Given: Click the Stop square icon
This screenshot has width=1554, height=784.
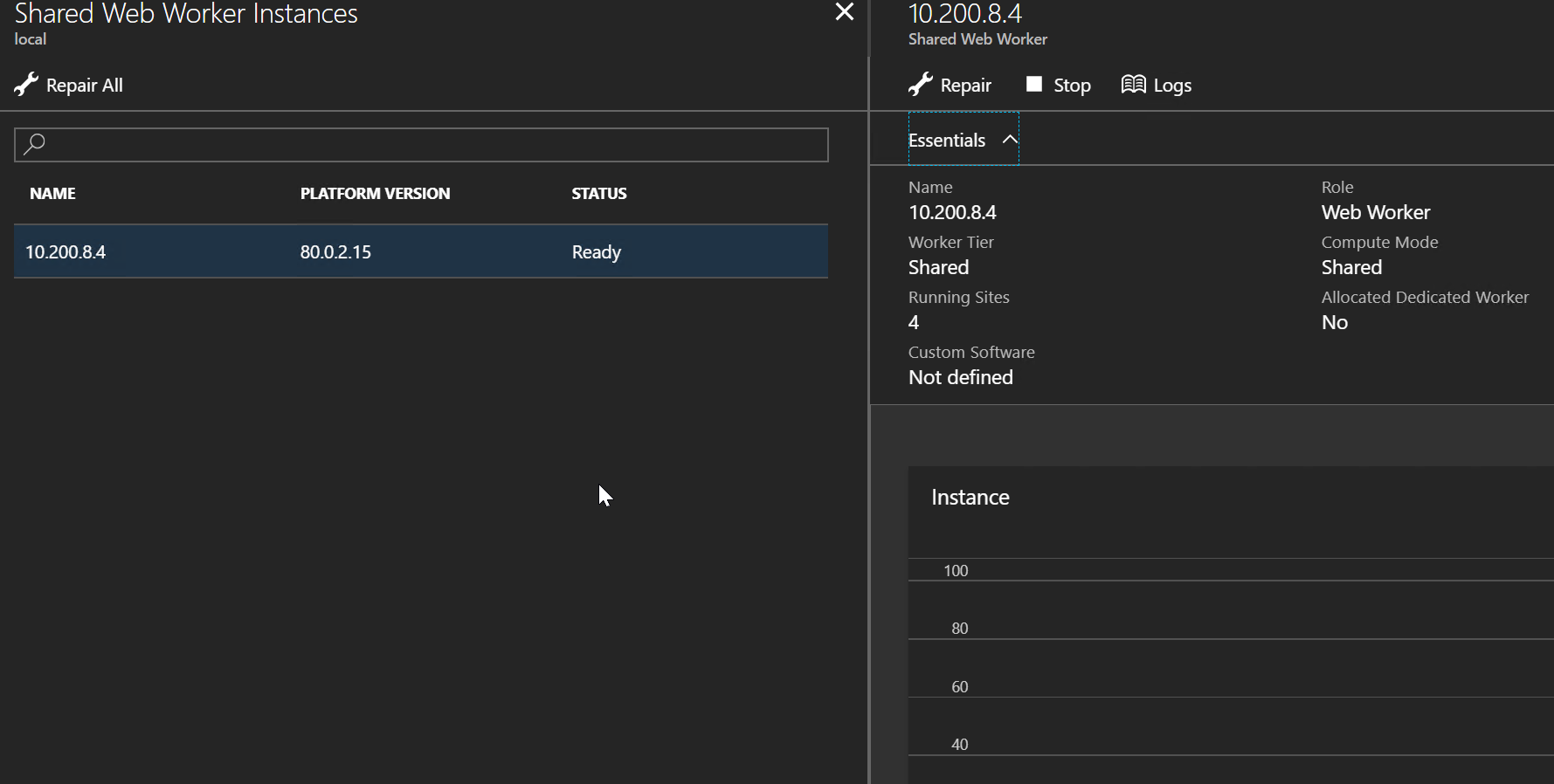Looking at the screenshot, I should [1034, 84].
